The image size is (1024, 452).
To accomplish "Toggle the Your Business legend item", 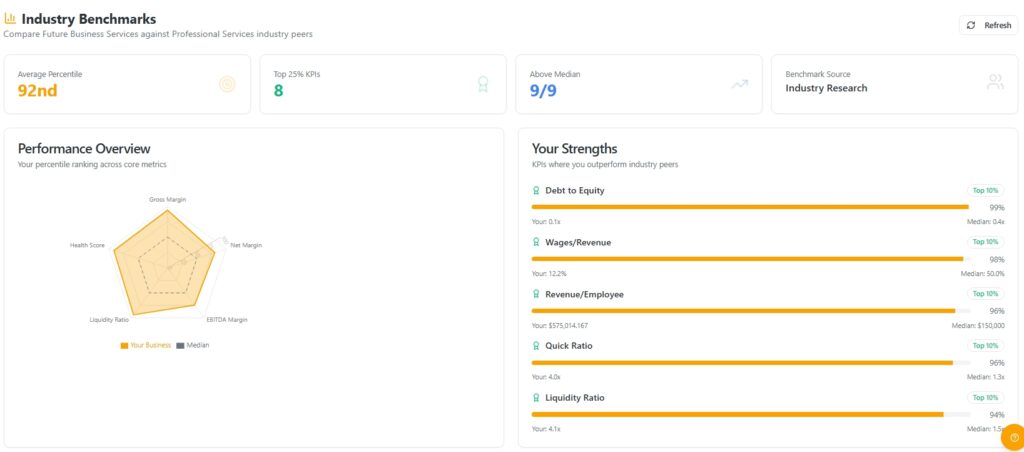I will tap(146, 345).
